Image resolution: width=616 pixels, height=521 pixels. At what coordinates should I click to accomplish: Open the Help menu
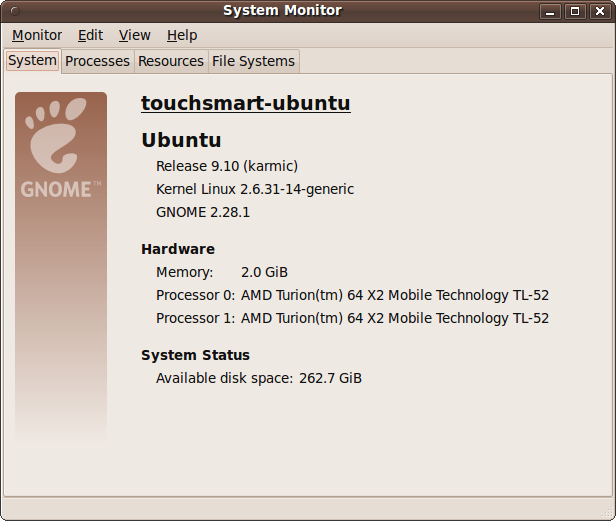coord(182,35)
